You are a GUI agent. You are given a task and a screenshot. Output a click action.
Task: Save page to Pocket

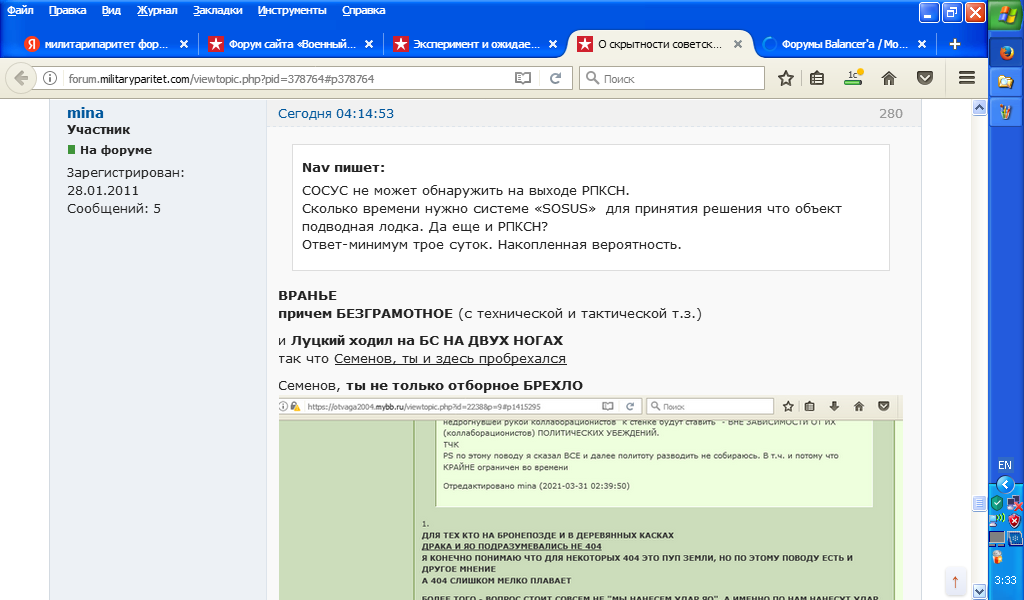[925, 78]
